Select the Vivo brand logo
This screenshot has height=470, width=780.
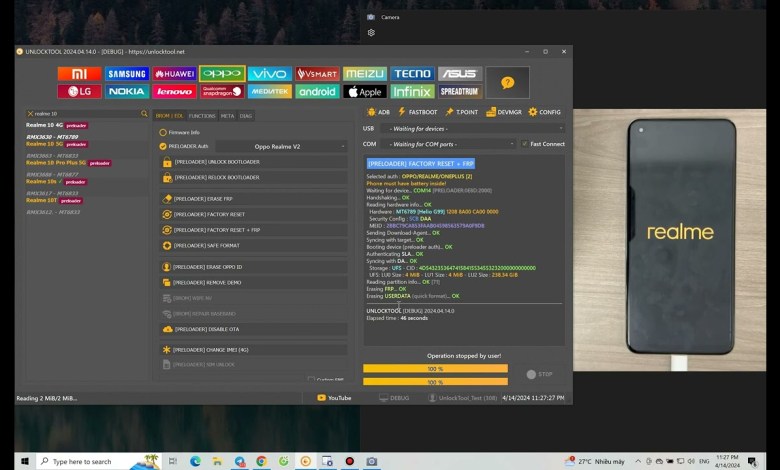(270, 74)
